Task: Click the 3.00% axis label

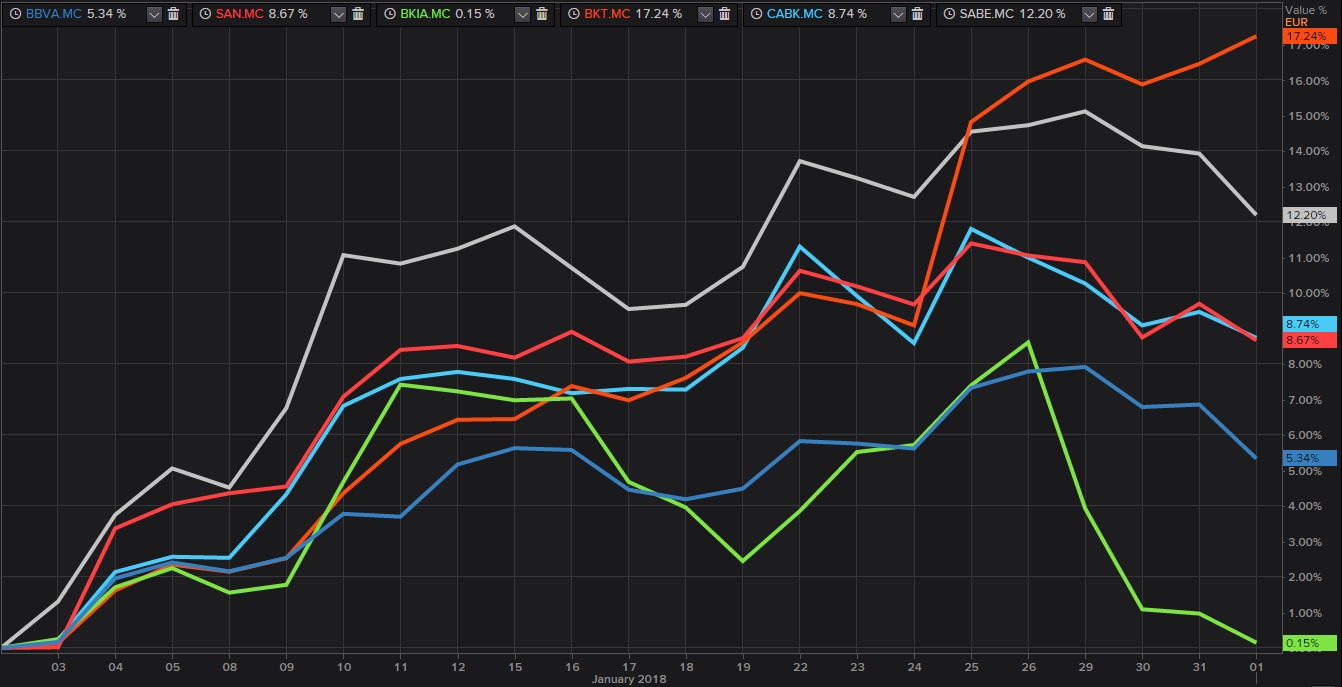Action: [1308, 542]
